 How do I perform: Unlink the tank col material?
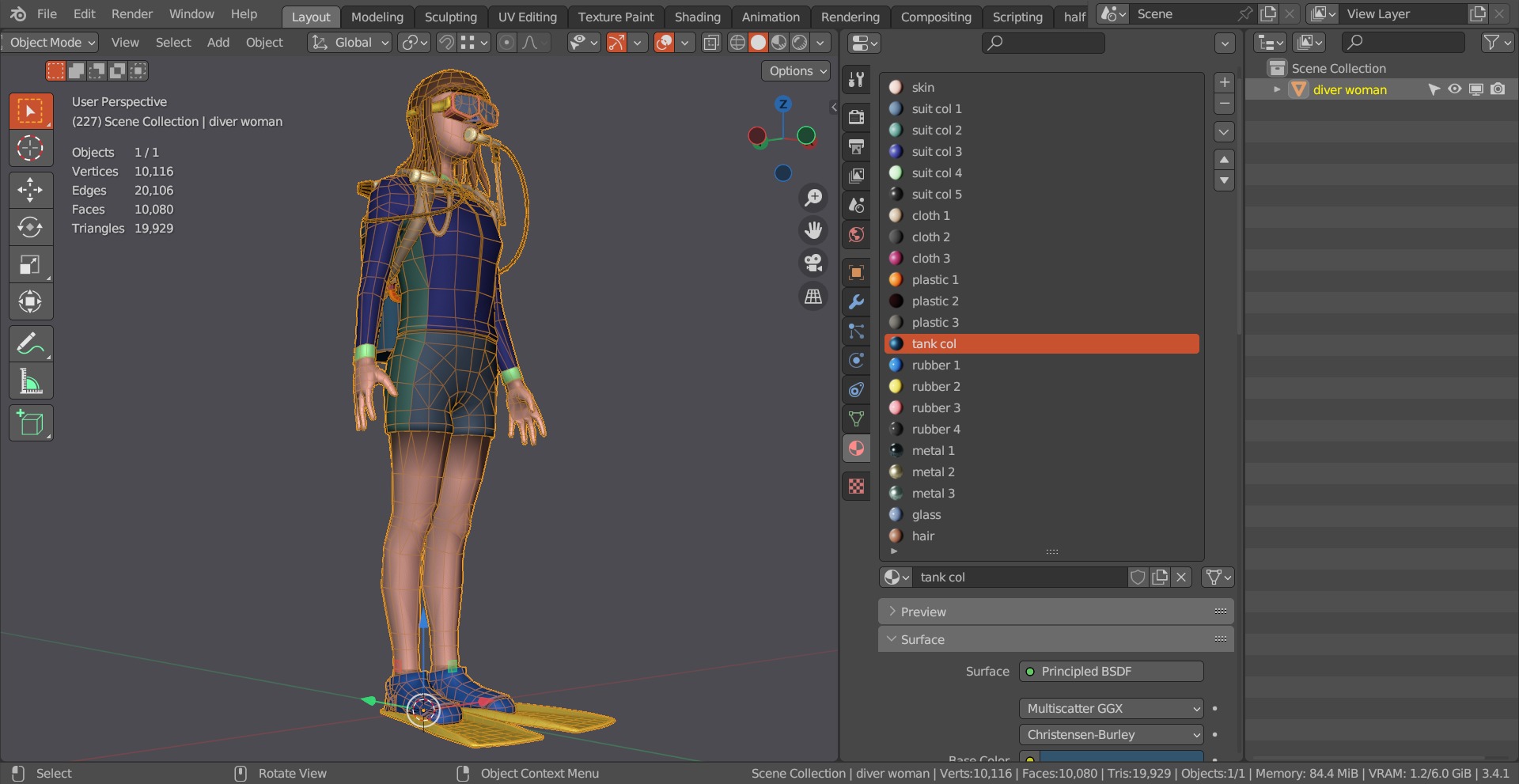click(1181, 577)
